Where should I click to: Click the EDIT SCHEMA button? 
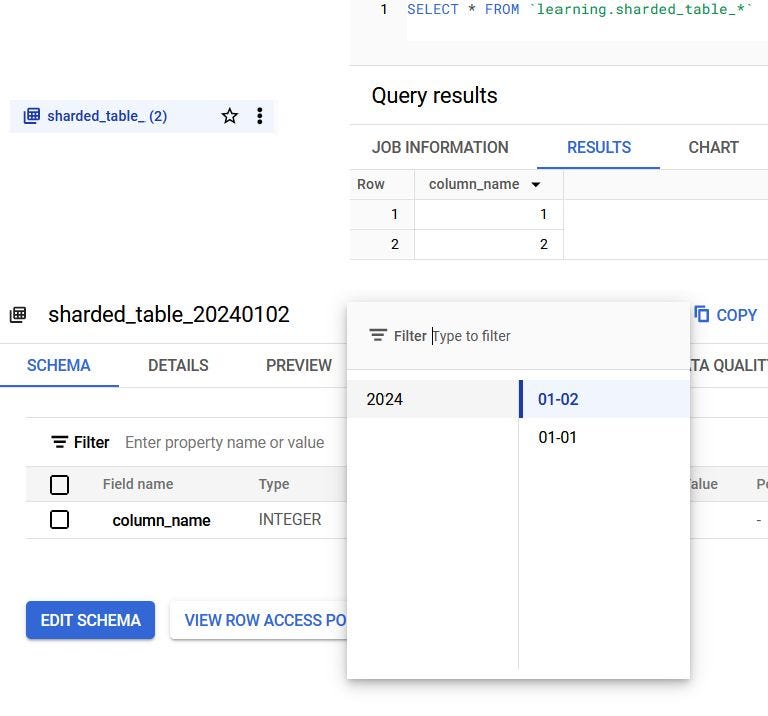click(x=91, y=620)
